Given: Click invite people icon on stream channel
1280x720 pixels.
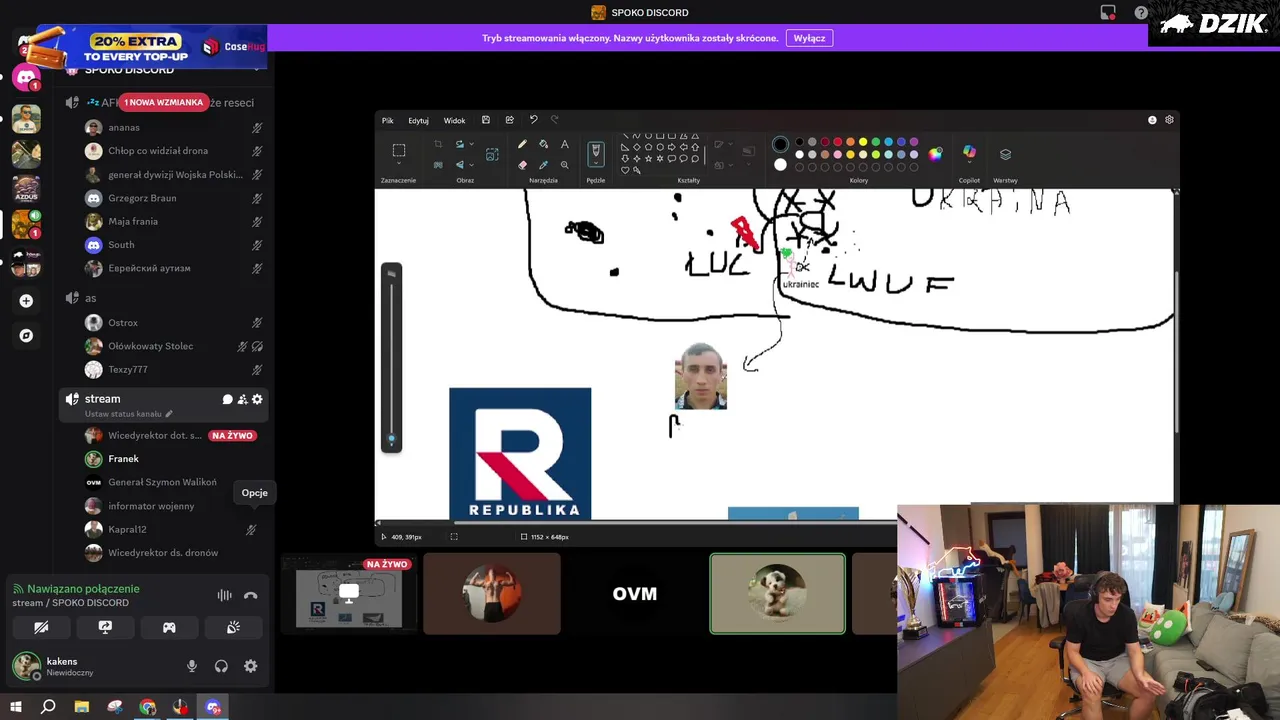Looking at the screenshot, I should (x=242, y=399).
